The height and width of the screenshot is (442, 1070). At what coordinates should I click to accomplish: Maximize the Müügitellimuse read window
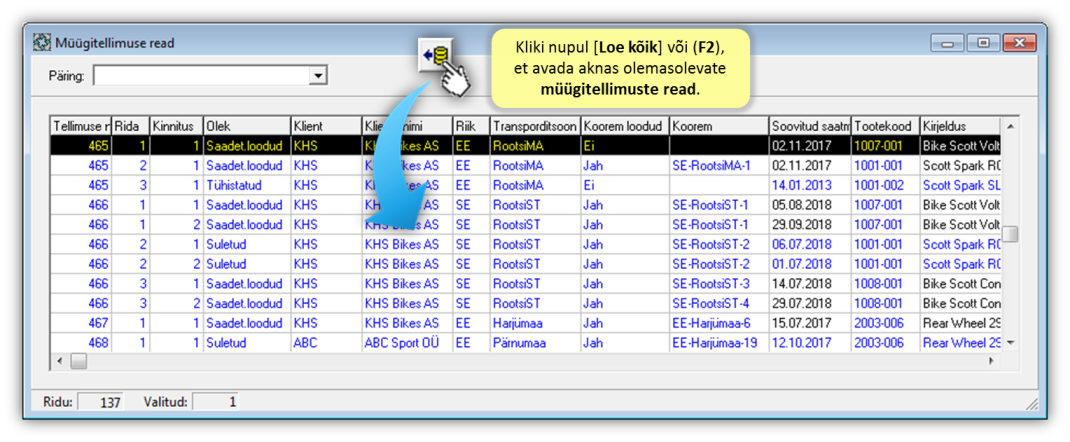coord(984,43)
